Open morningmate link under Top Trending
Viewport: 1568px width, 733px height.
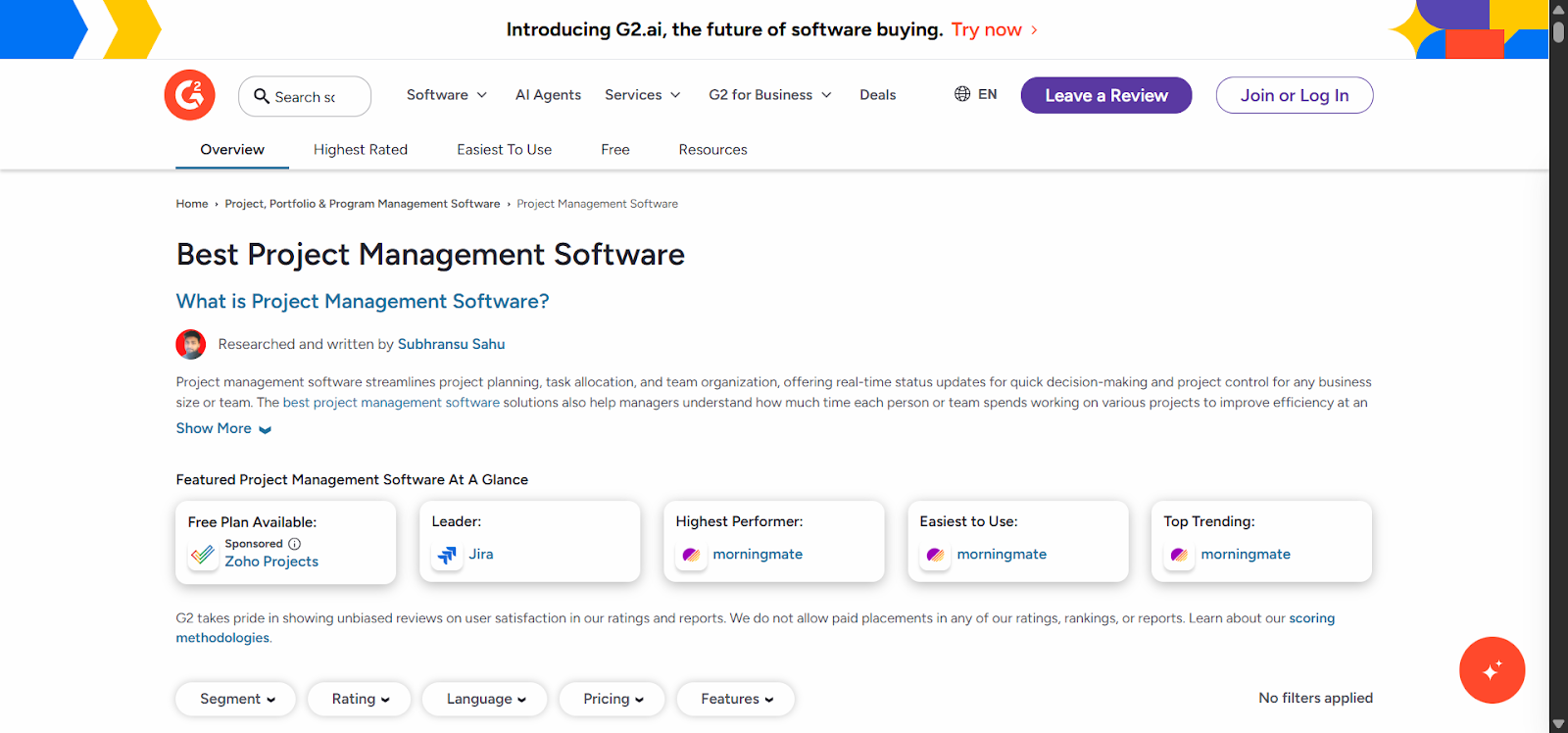1246,555
